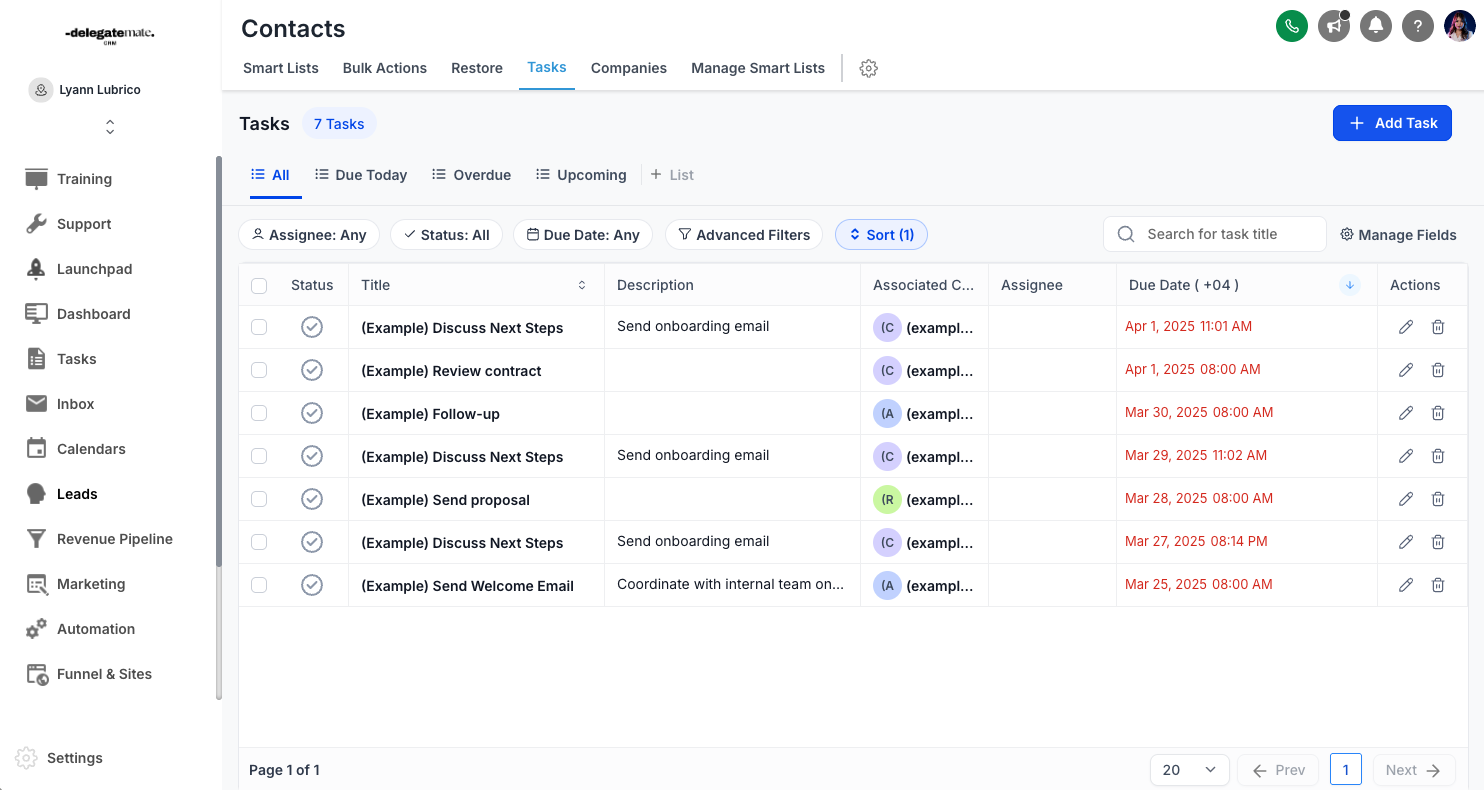Viewport: 1484px width, 790px height.
Task: Delete the Send proposal task
Action: 1438,499
